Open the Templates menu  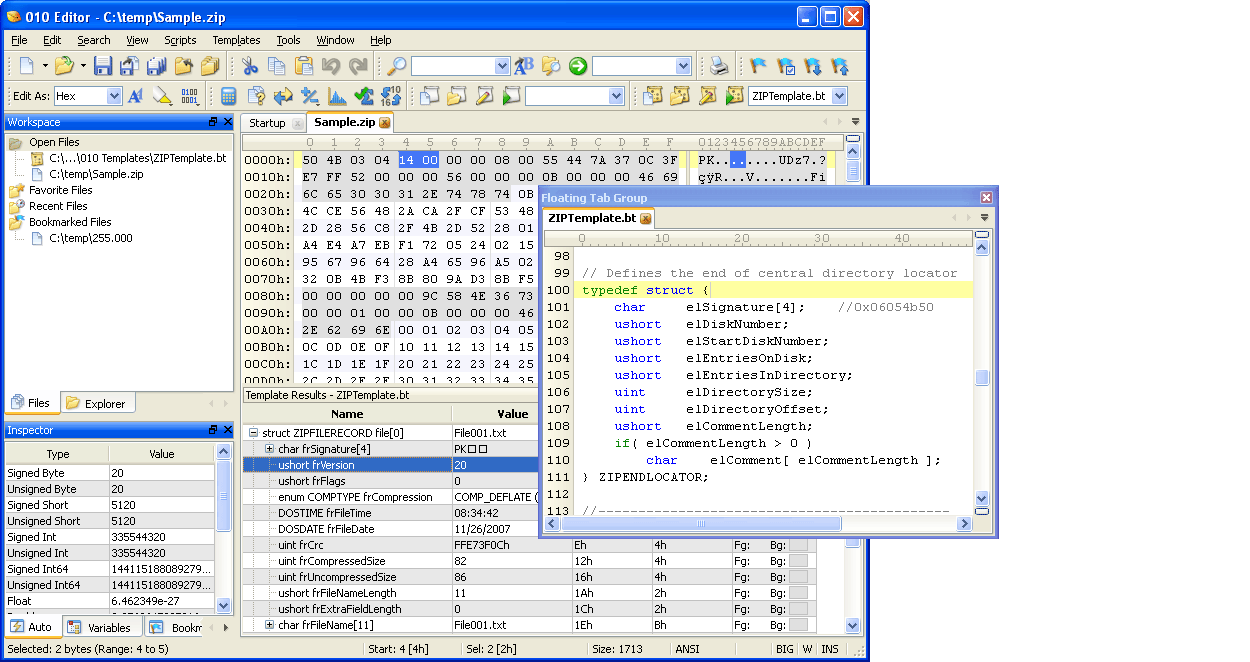pyautogui.click(x=236, y=40)
